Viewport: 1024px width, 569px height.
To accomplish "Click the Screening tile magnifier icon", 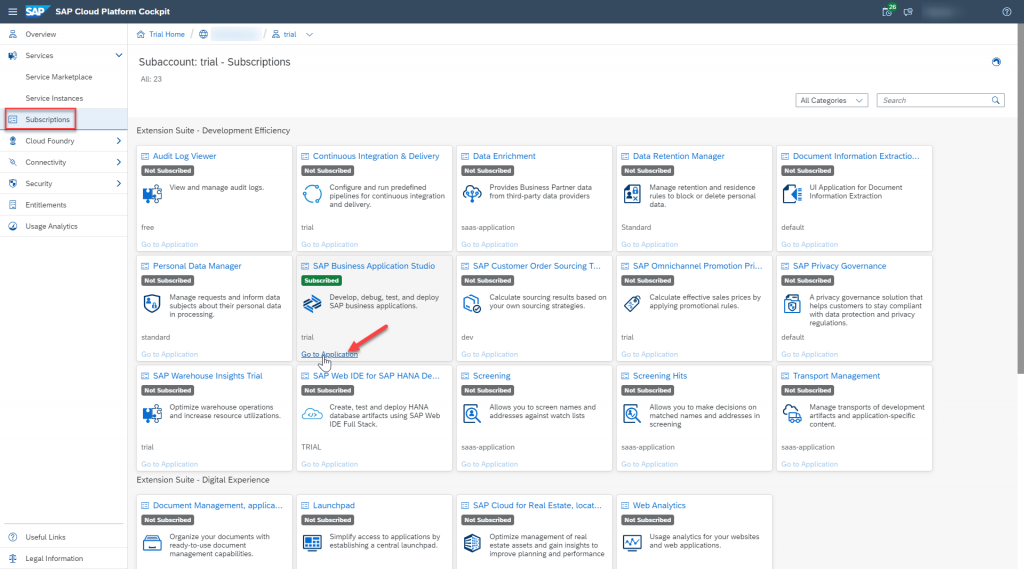I will (x=472, y=414).
